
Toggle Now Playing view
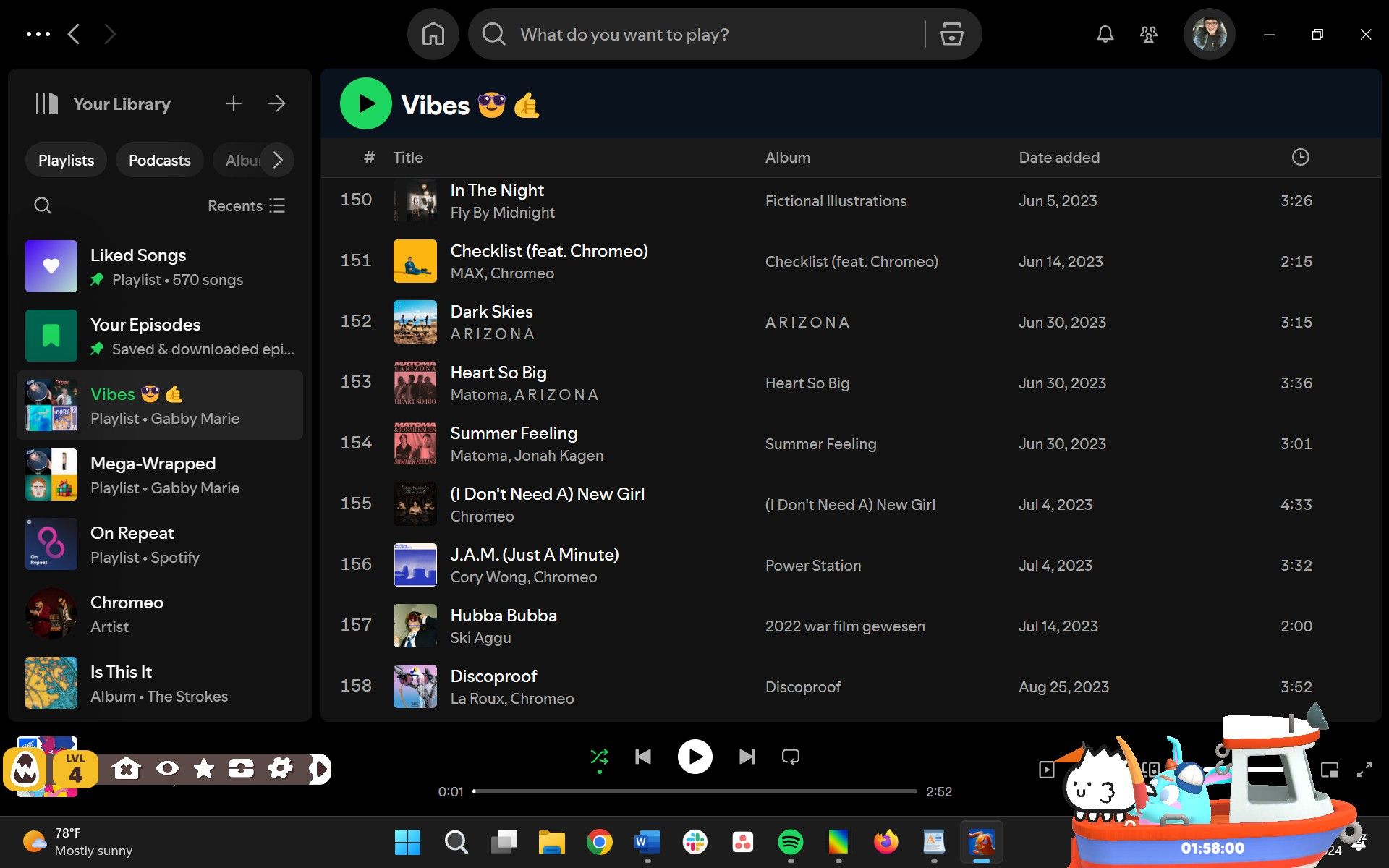[1046, 770]
